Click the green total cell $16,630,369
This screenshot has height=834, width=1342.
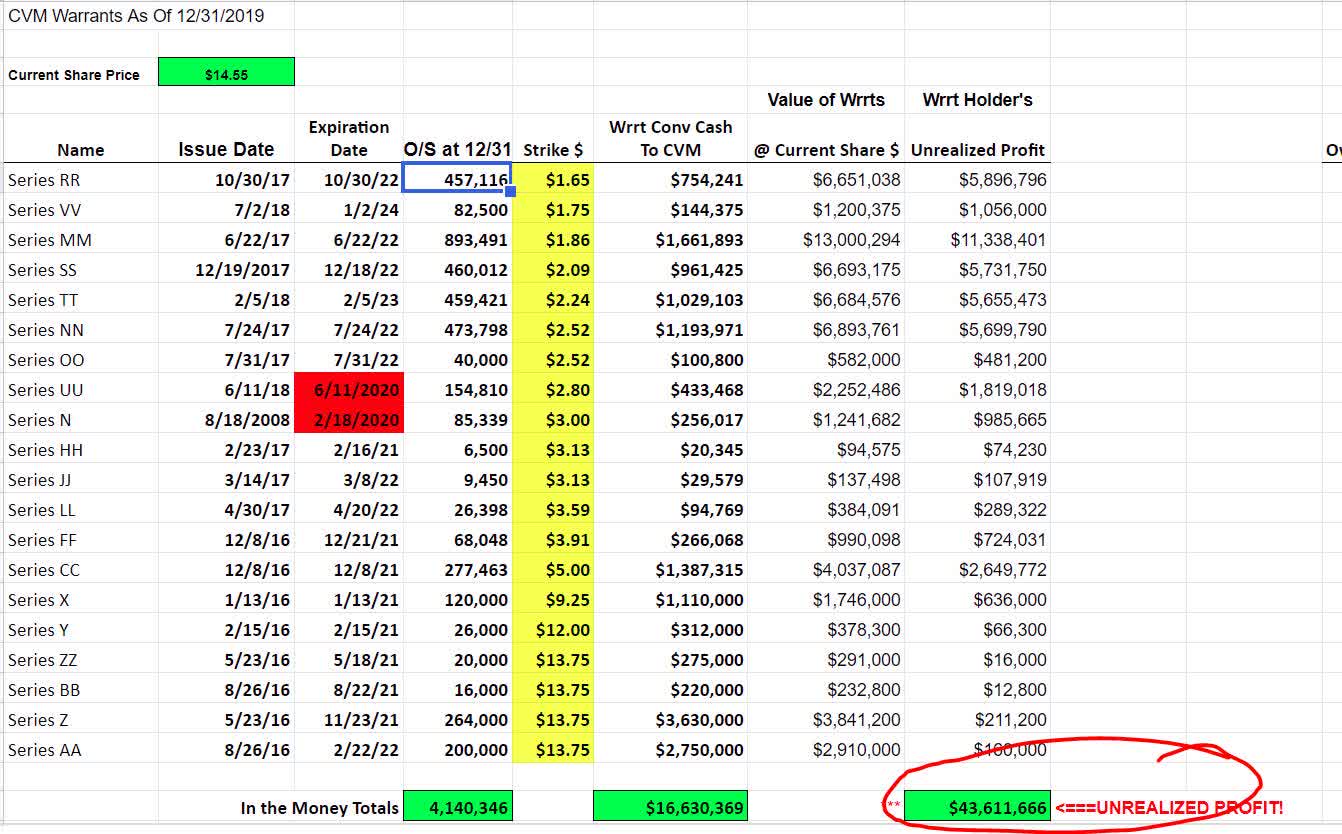pyautogui.click(x=670, y=806)
